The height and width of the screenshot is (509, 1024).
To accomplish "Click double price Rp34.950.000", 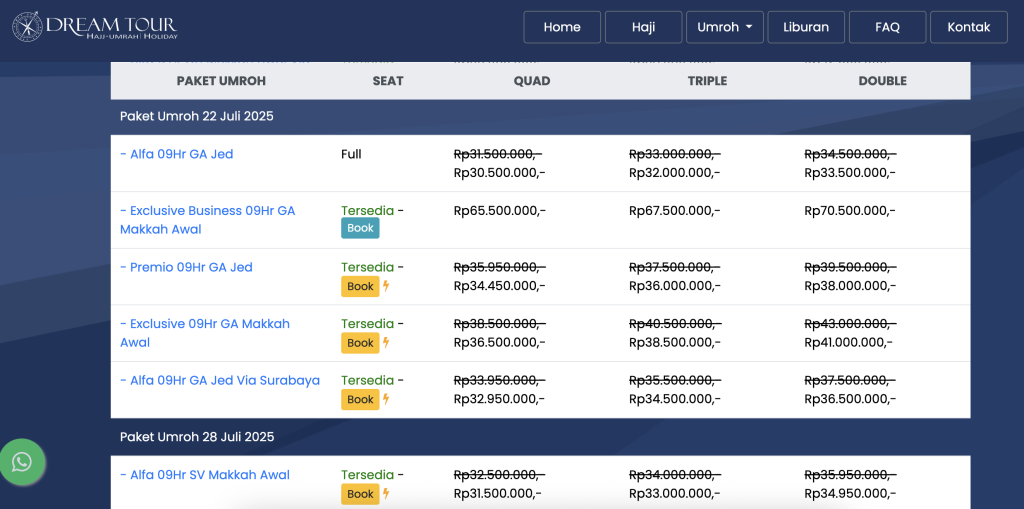I will [850, 494].
